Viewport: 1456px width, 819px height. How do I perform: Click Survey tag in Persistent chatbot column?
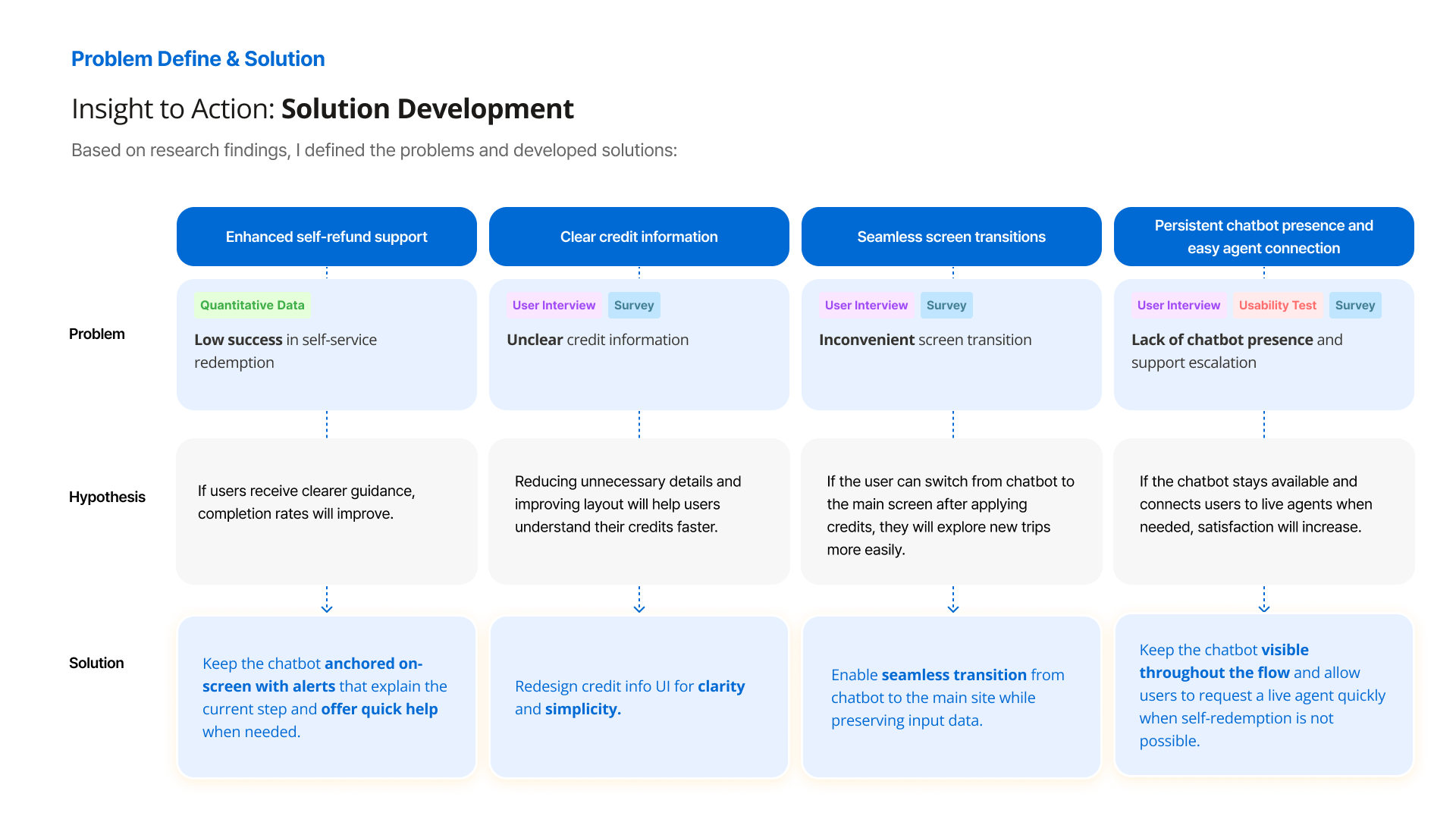pyautogui.click(x=1354, y=305)
